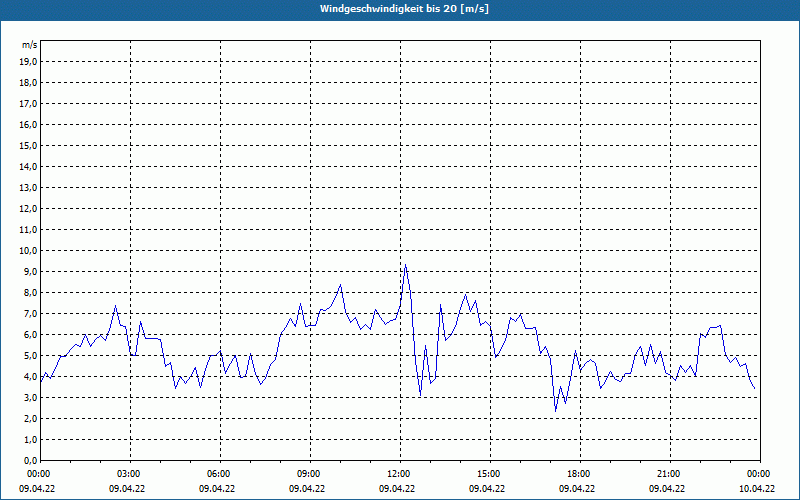Click the lowest wind speed dip before 18:00

[556, 411]
